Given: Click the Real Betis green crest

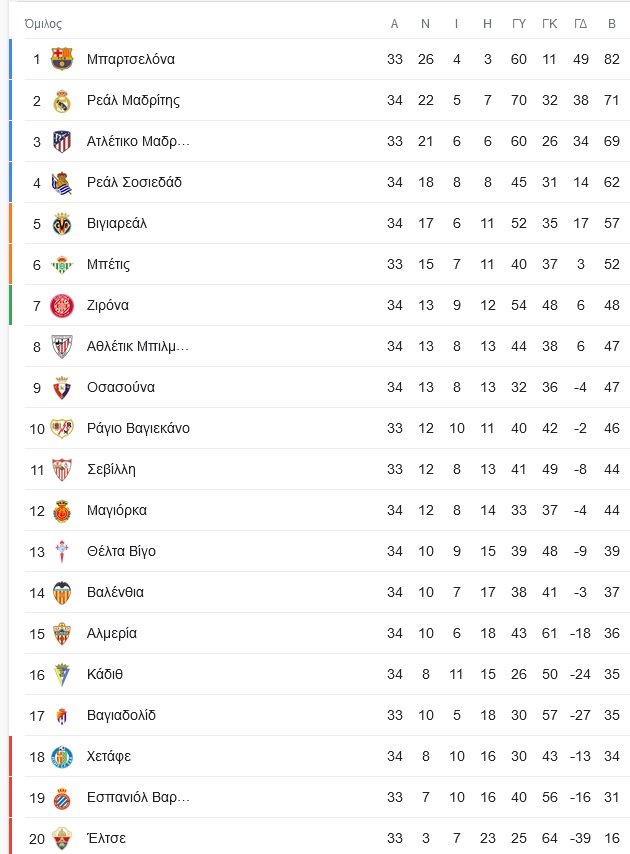Looking at the screenshot, I should pos(62,264).
